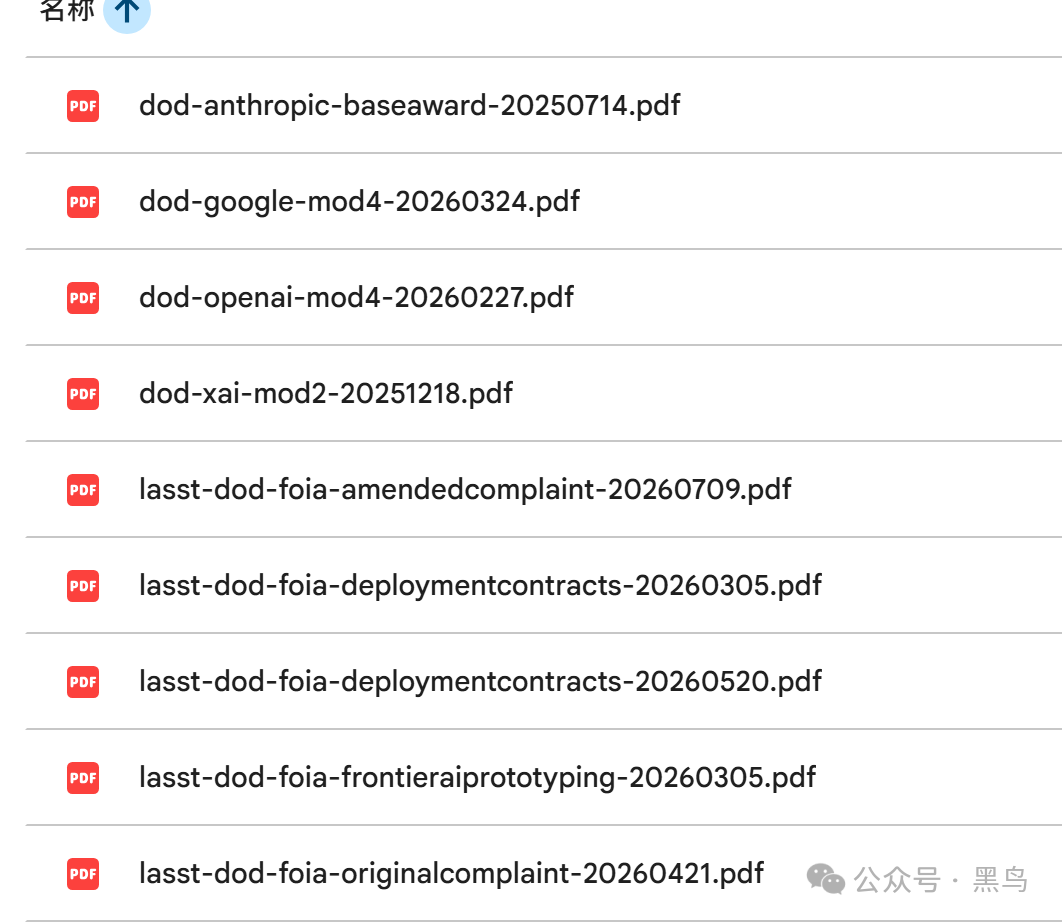Toggle name sort direction arrow
This screenshot has width=1062, height=922.
(127, 11)
